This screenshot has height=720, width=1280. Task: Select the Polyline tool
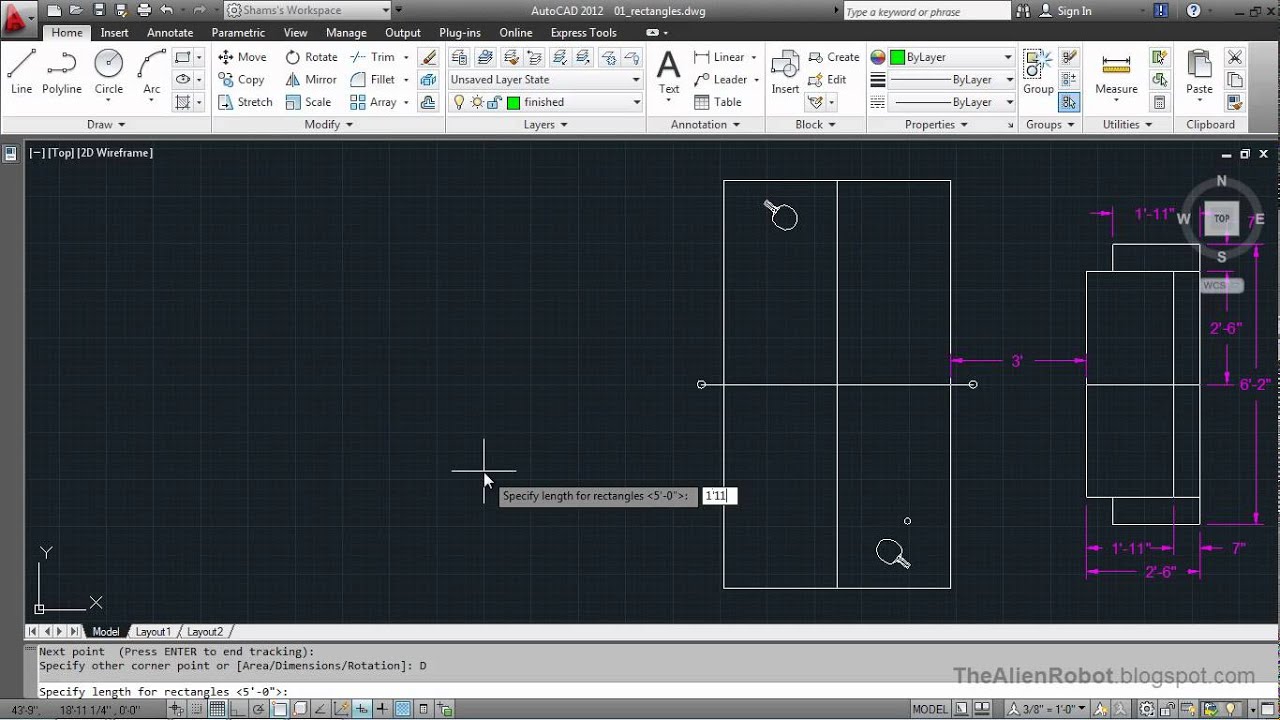point(61,72)
